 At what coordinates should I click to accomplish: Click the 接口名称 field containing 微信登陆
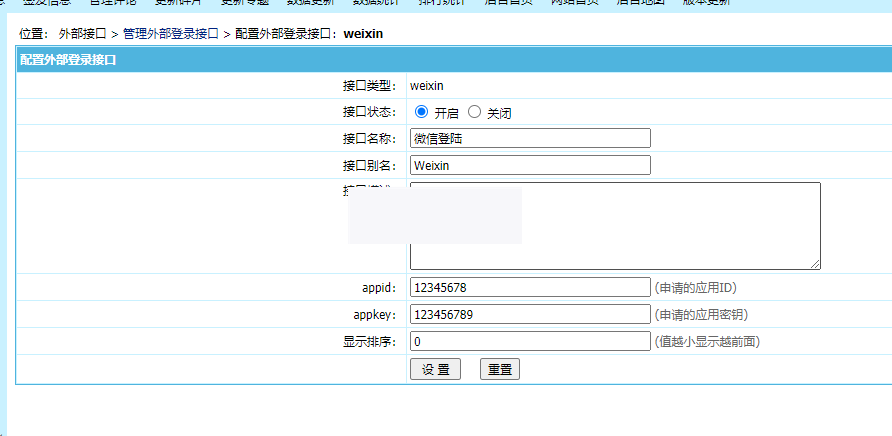[x=530, y=138]
